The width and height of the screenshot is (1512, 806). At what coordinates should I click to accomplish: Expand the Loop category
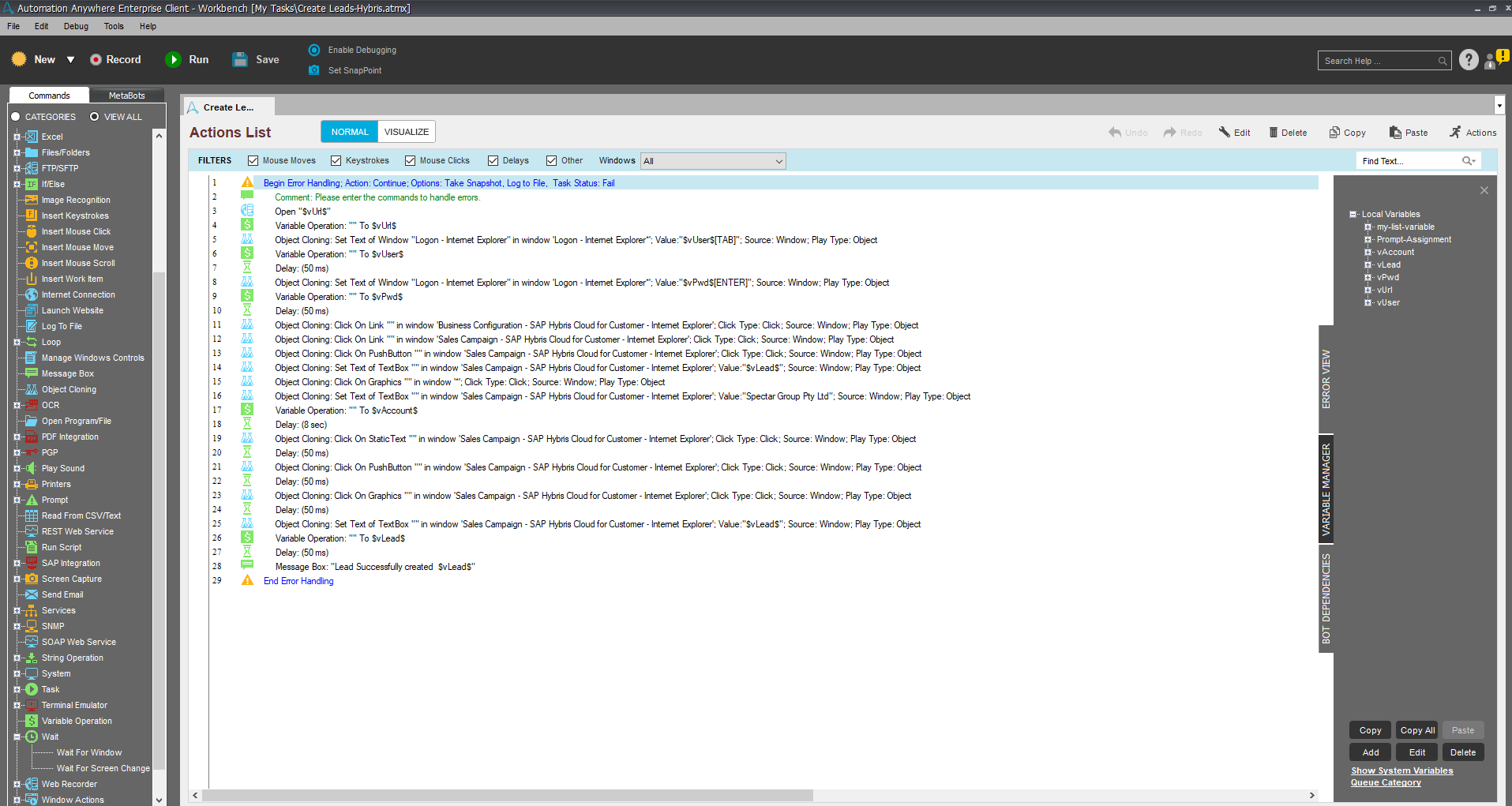[x=17, y=342]
